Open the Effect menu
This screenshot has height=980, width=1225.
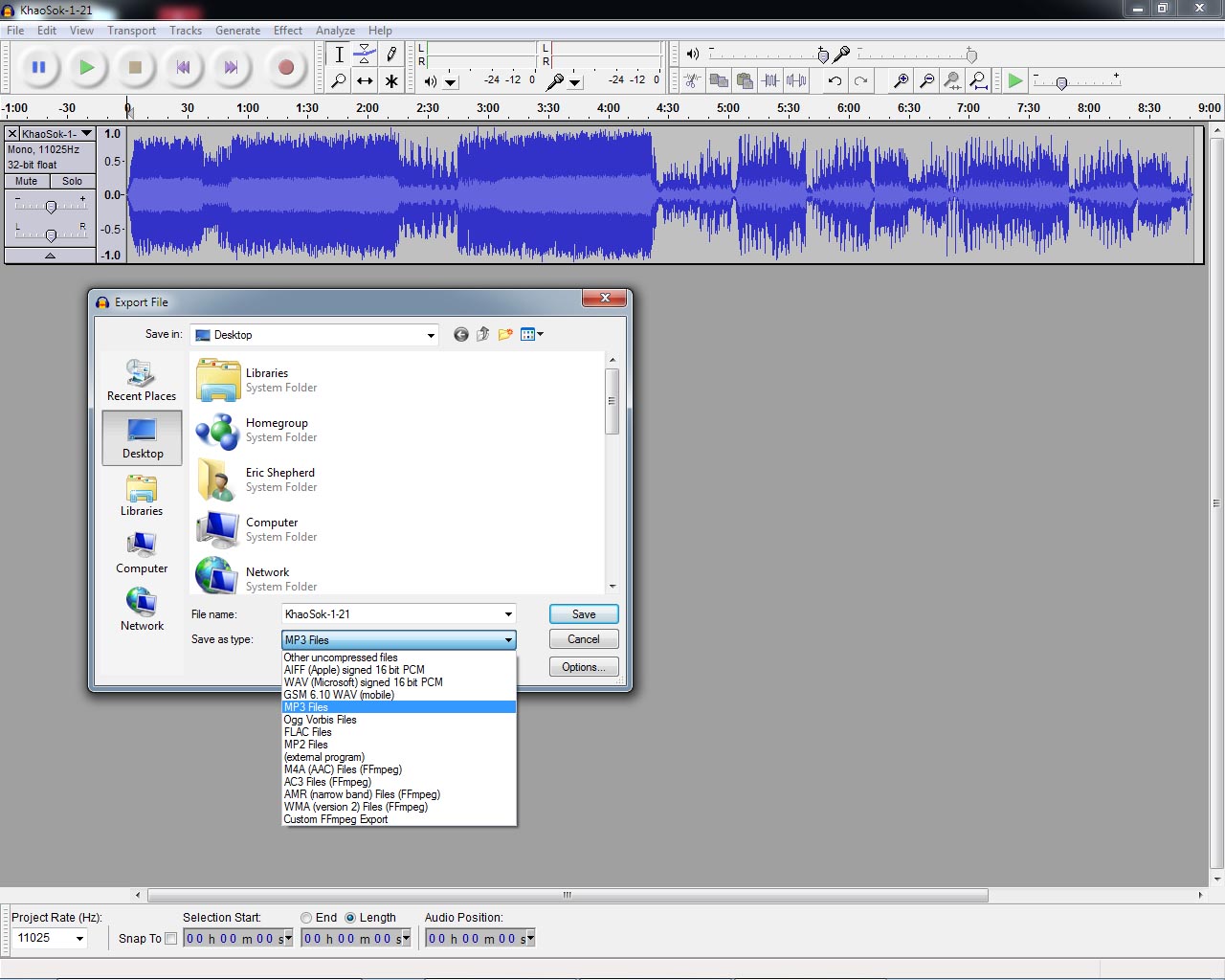tap(287, 31)
